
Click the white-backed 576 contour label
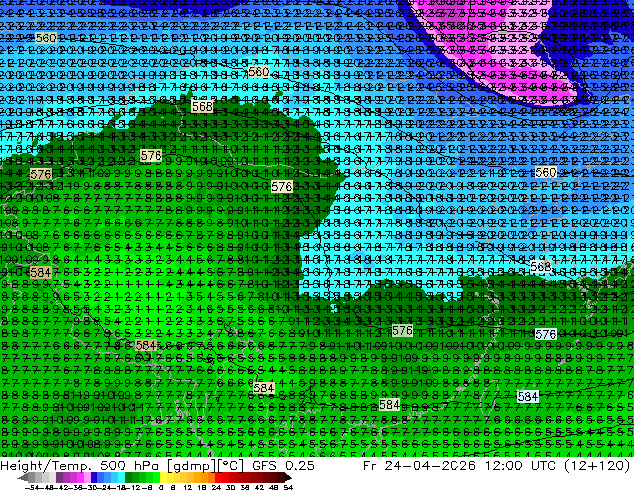(545, 334)
